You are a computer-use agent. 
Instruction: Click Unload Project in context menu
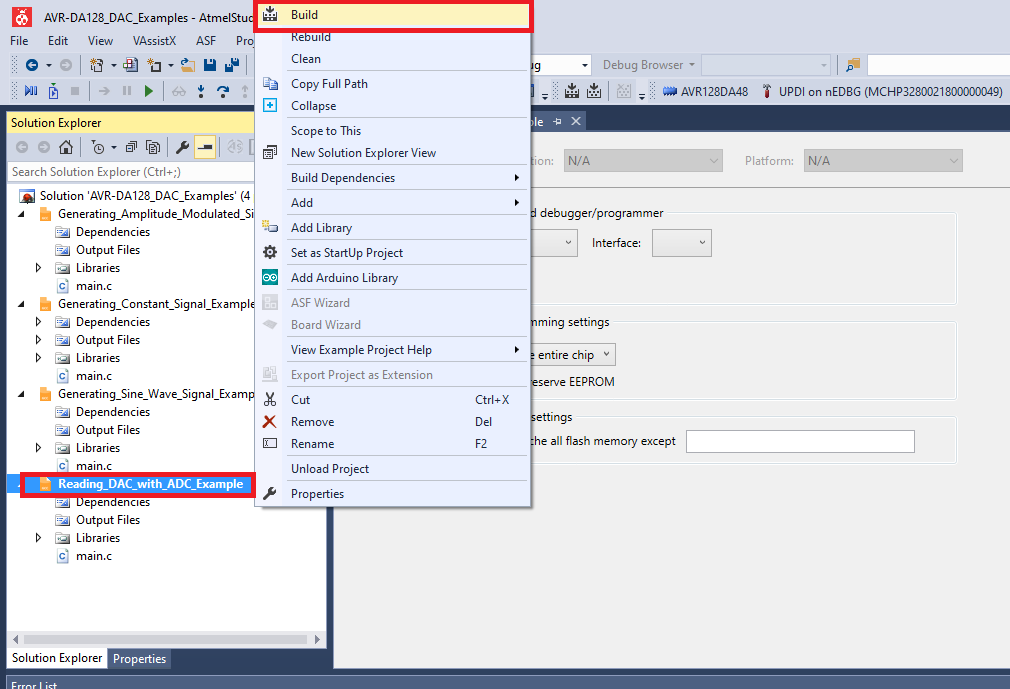[393, 469]
